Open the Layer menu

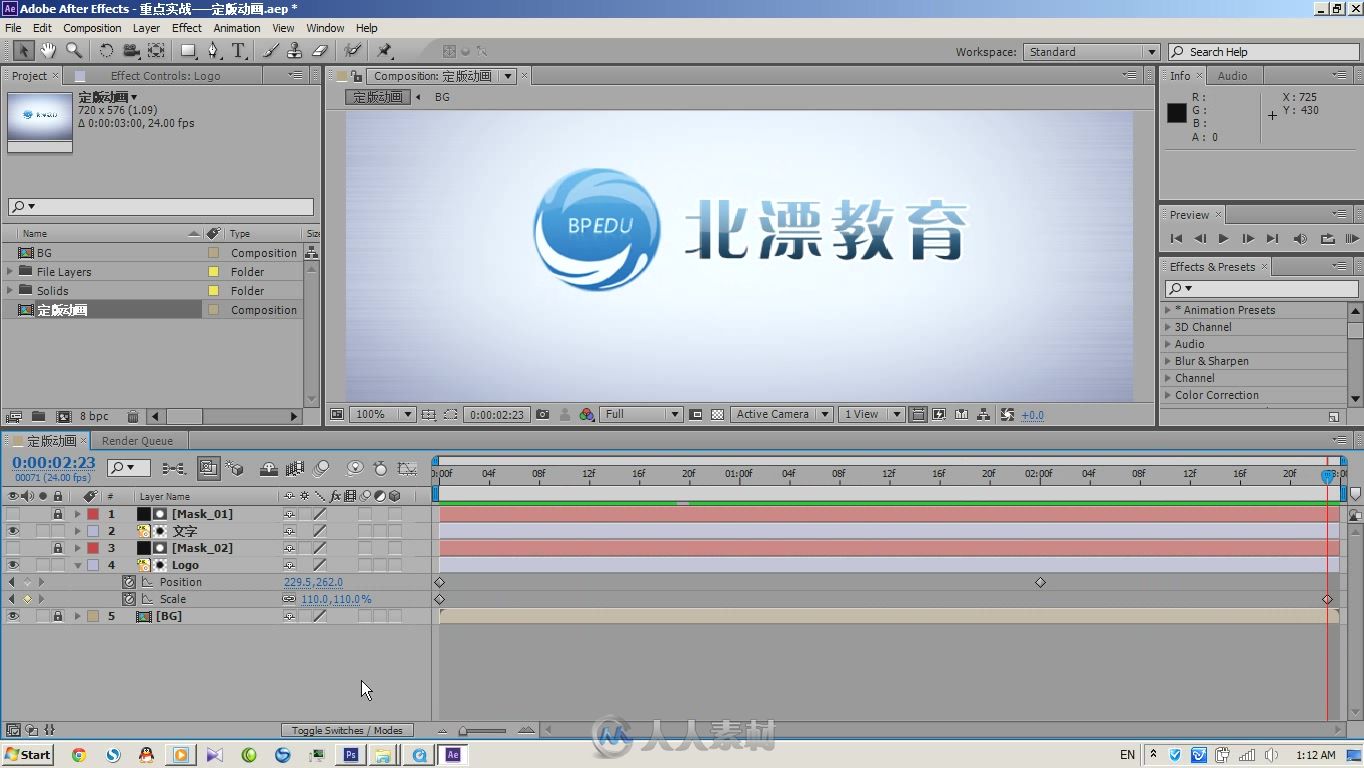pyautogui.click(x=146, y=28)
